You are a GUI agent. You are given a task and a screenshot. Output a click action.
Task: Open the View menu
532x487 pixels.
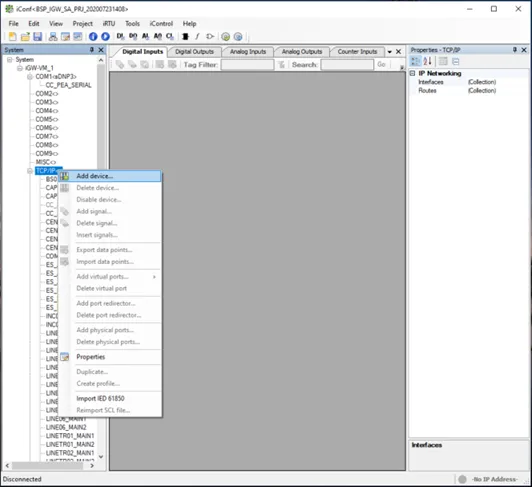pyautogui.click(x=56, y=24)
